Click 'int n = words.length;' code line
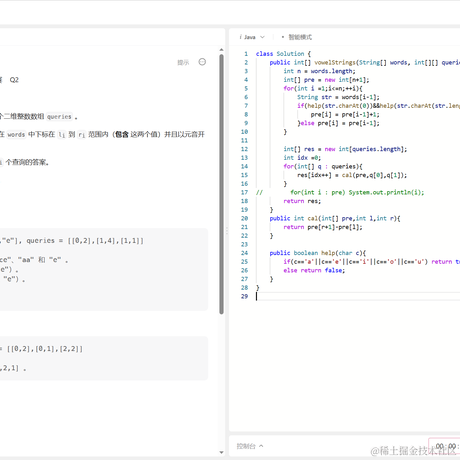The height and width of the screenshot is (460, 460). coord(319,71)
